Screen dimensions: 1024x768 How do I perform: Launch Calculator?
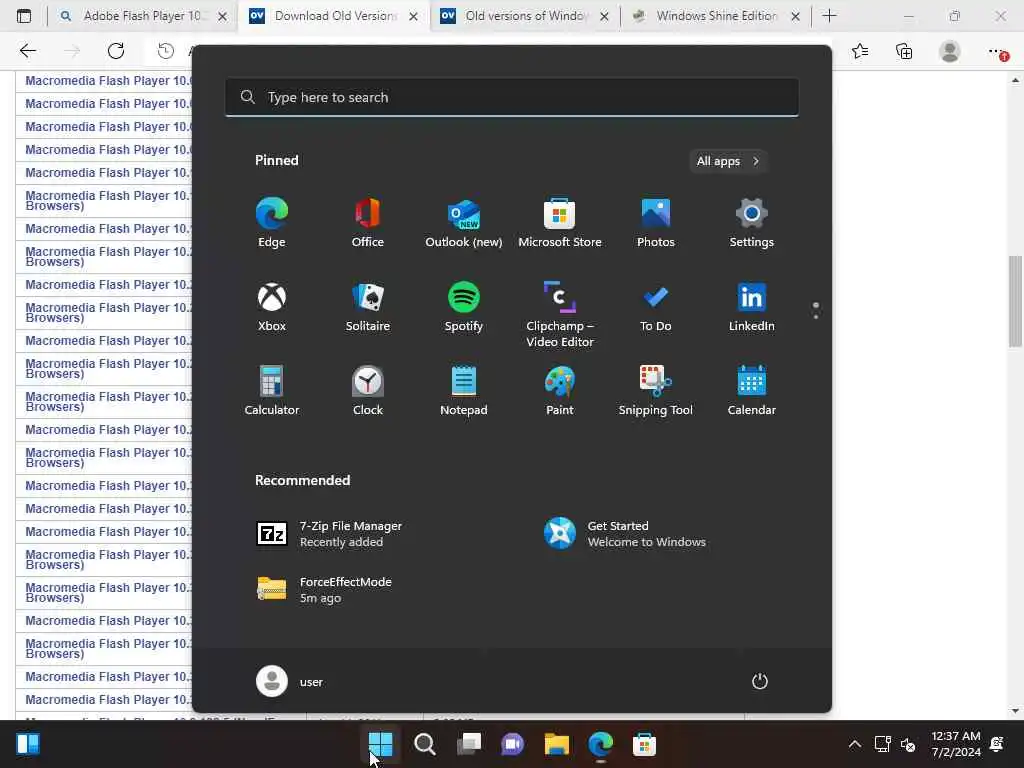click(272, 391)
